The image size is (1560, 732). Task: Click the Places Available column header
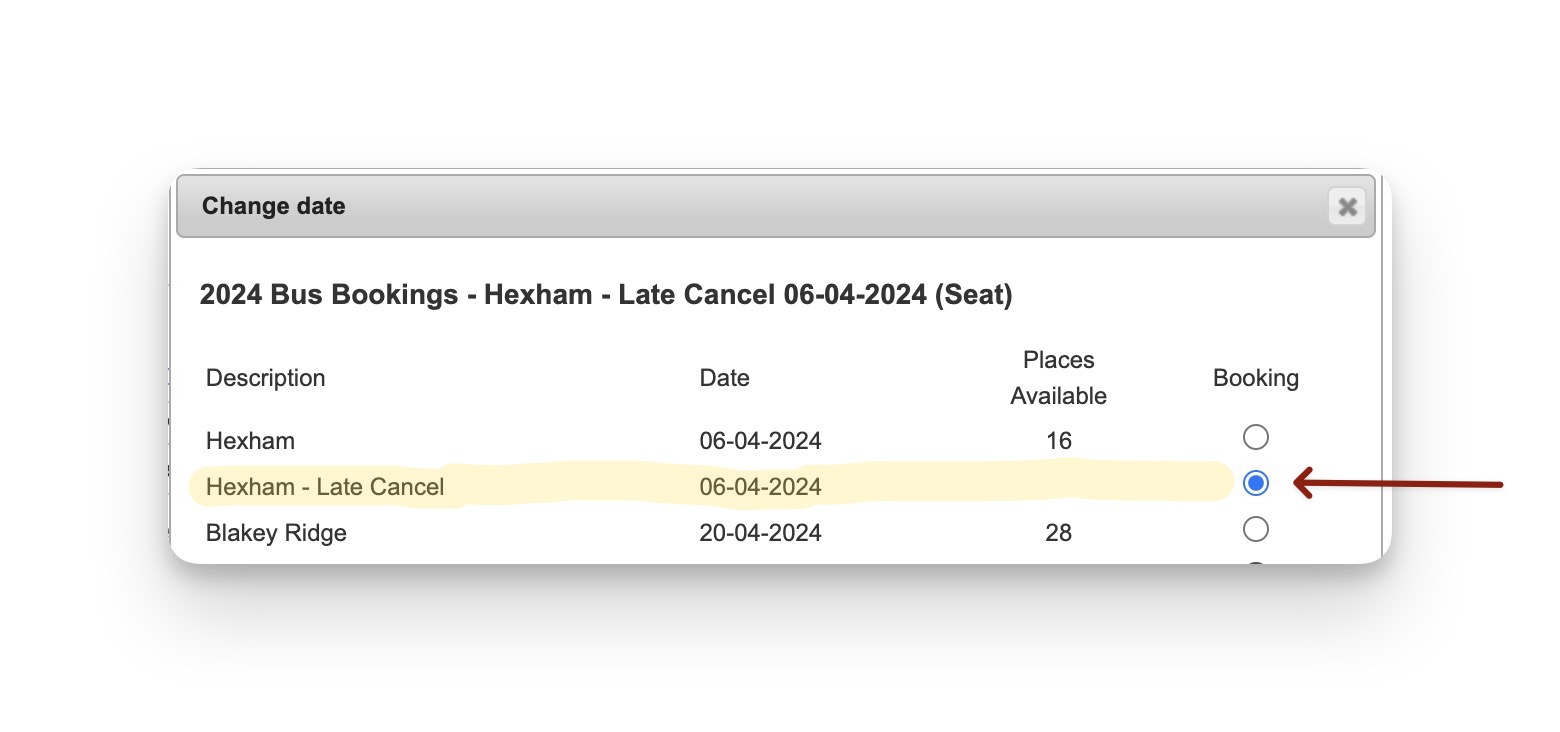click(x=1057, y=378)
